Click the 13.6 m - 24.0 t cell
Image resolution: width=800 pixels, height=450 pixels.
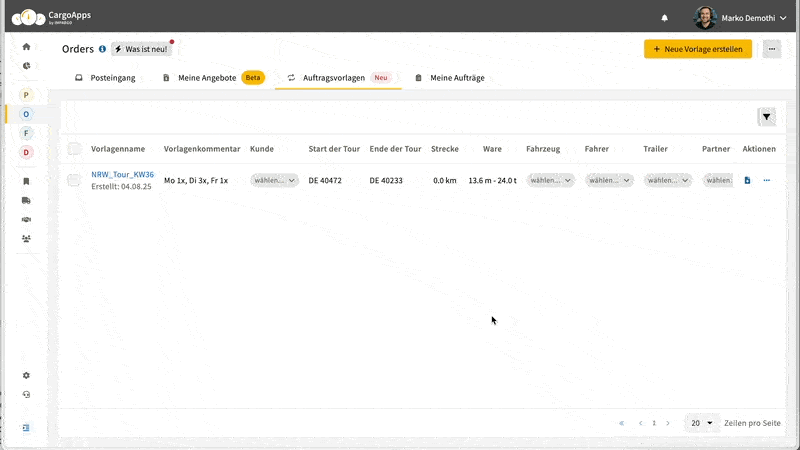click(492, 180)
